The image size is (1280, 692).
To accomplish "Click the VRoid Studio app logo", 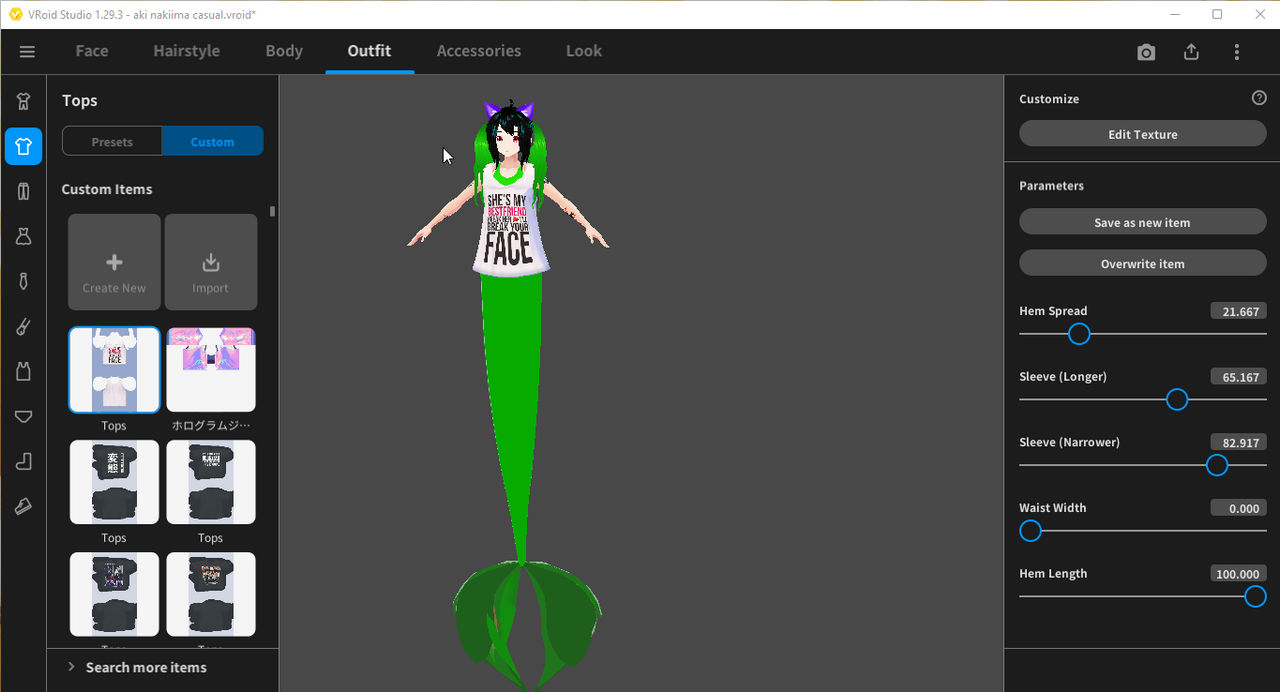I will point(15,14).
